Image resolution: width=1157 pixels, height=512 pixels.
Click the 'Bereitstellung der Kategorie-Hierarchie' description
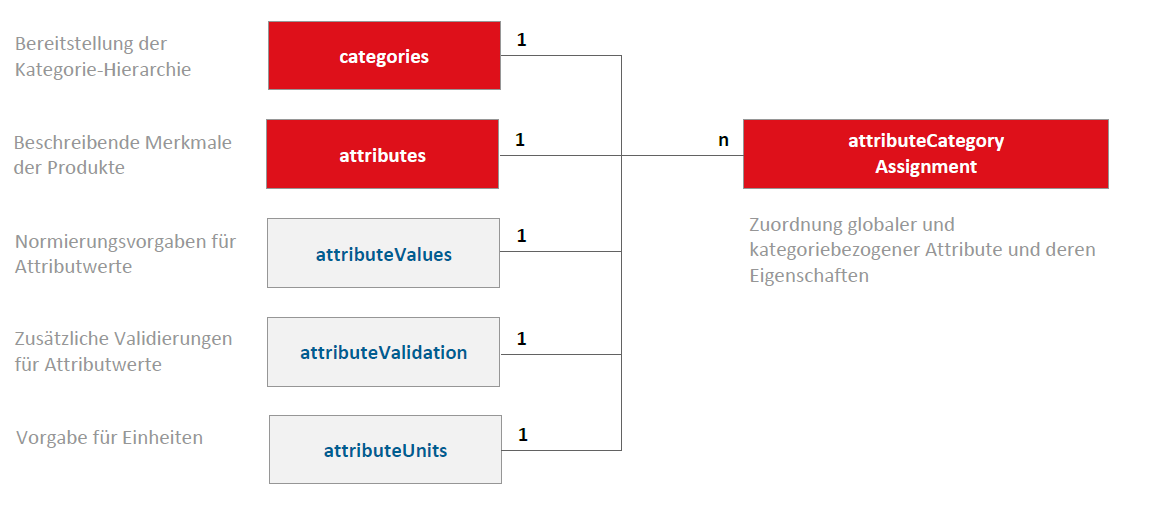click(103, 57)
